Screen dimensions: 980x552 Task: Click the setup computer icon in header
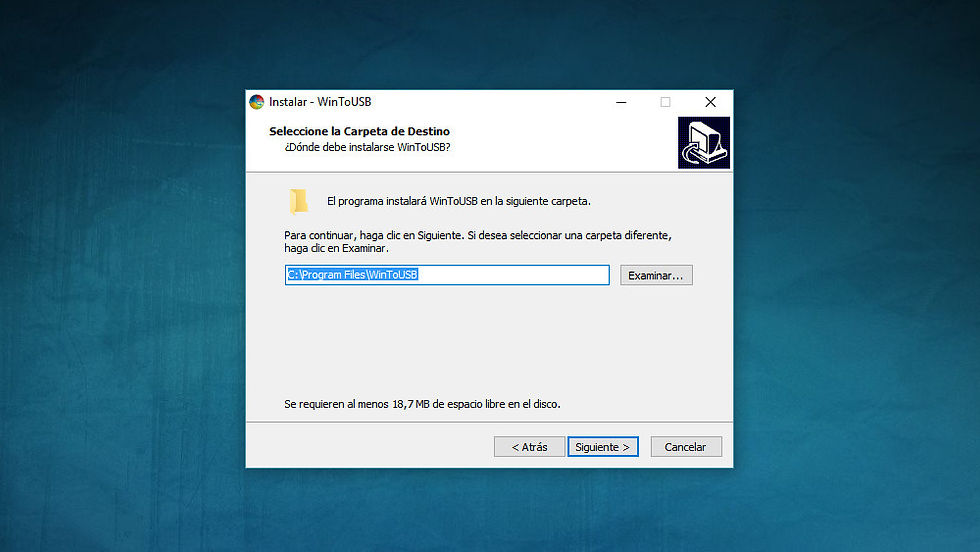[x=704, y=143]
